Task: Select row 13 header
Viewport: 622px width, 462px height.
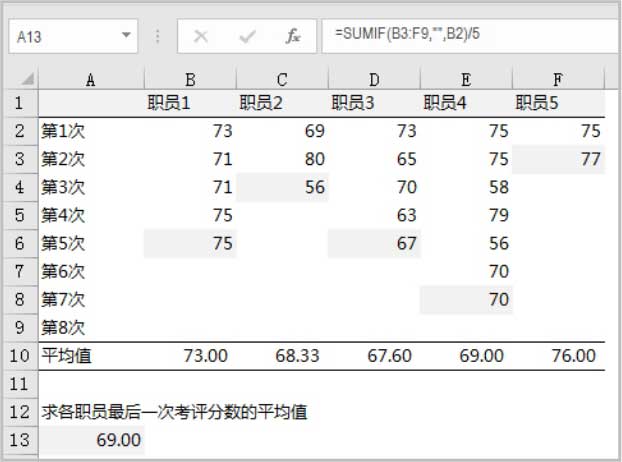Action: click(19, 439)
